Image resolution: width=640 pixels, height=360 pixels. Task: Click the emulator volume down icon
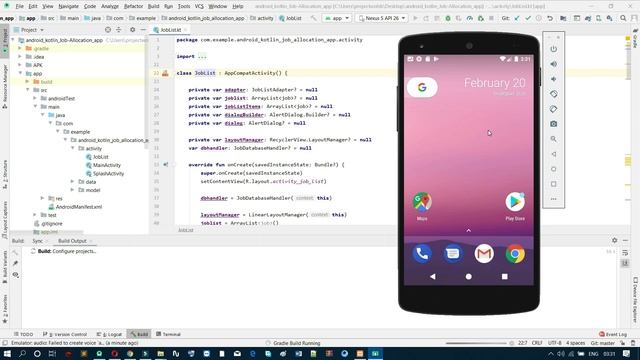[x=553, y=79]
